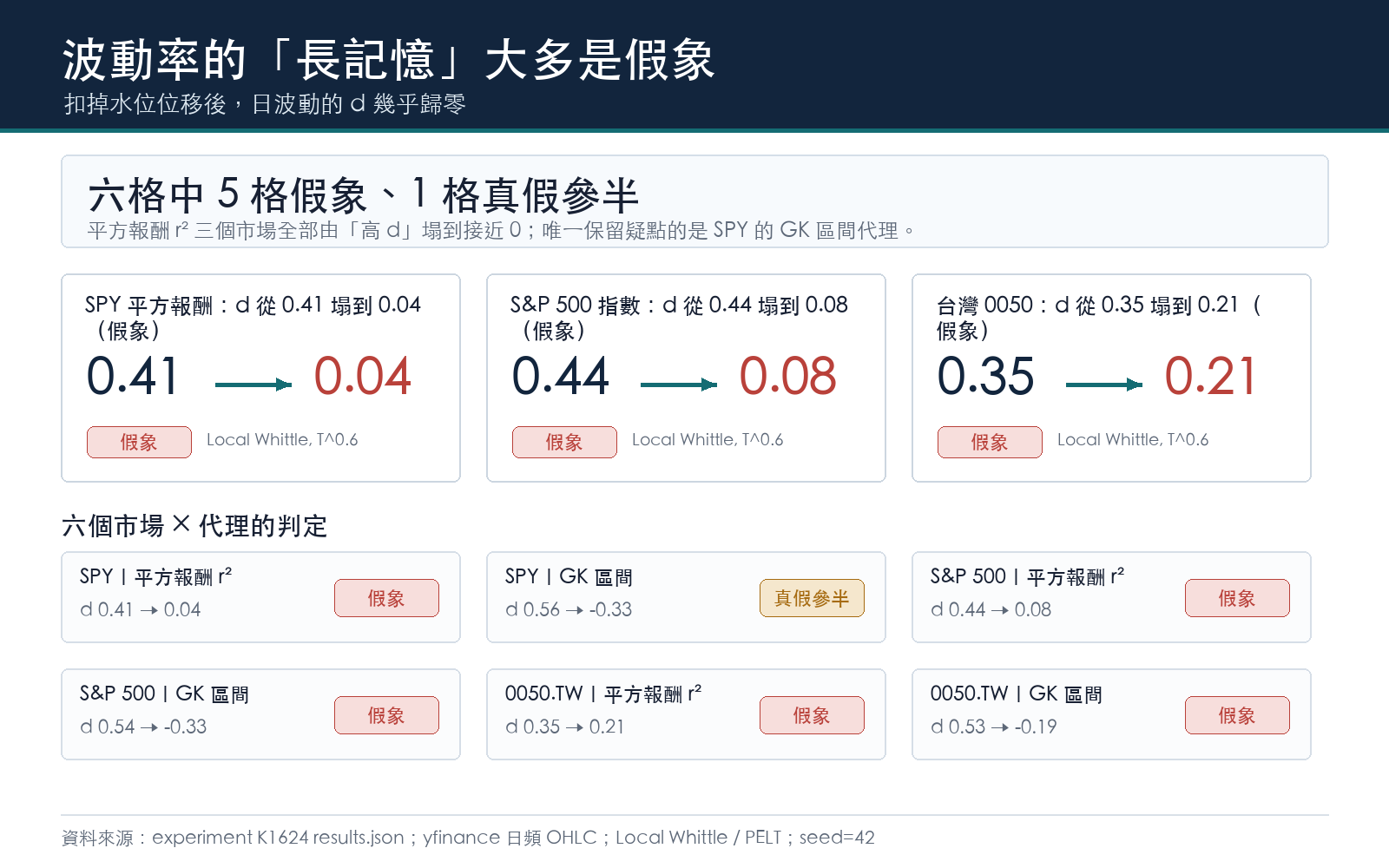Click the text d 0.54 → -0.33
The height and width of the screenshot is (868, 1389).
(x=143, y=727)
